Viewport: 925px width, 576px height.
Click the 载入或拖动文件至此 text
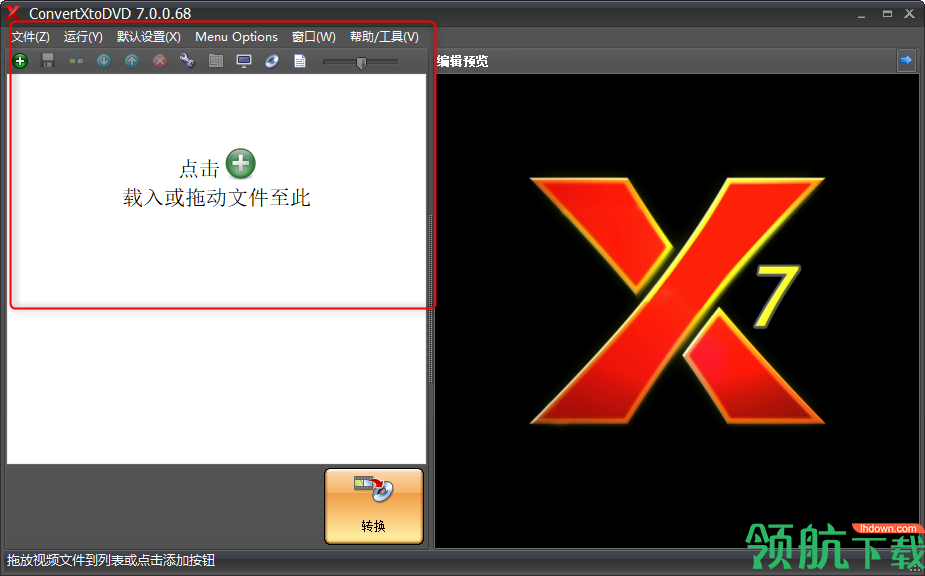click(x=217, y=197)
